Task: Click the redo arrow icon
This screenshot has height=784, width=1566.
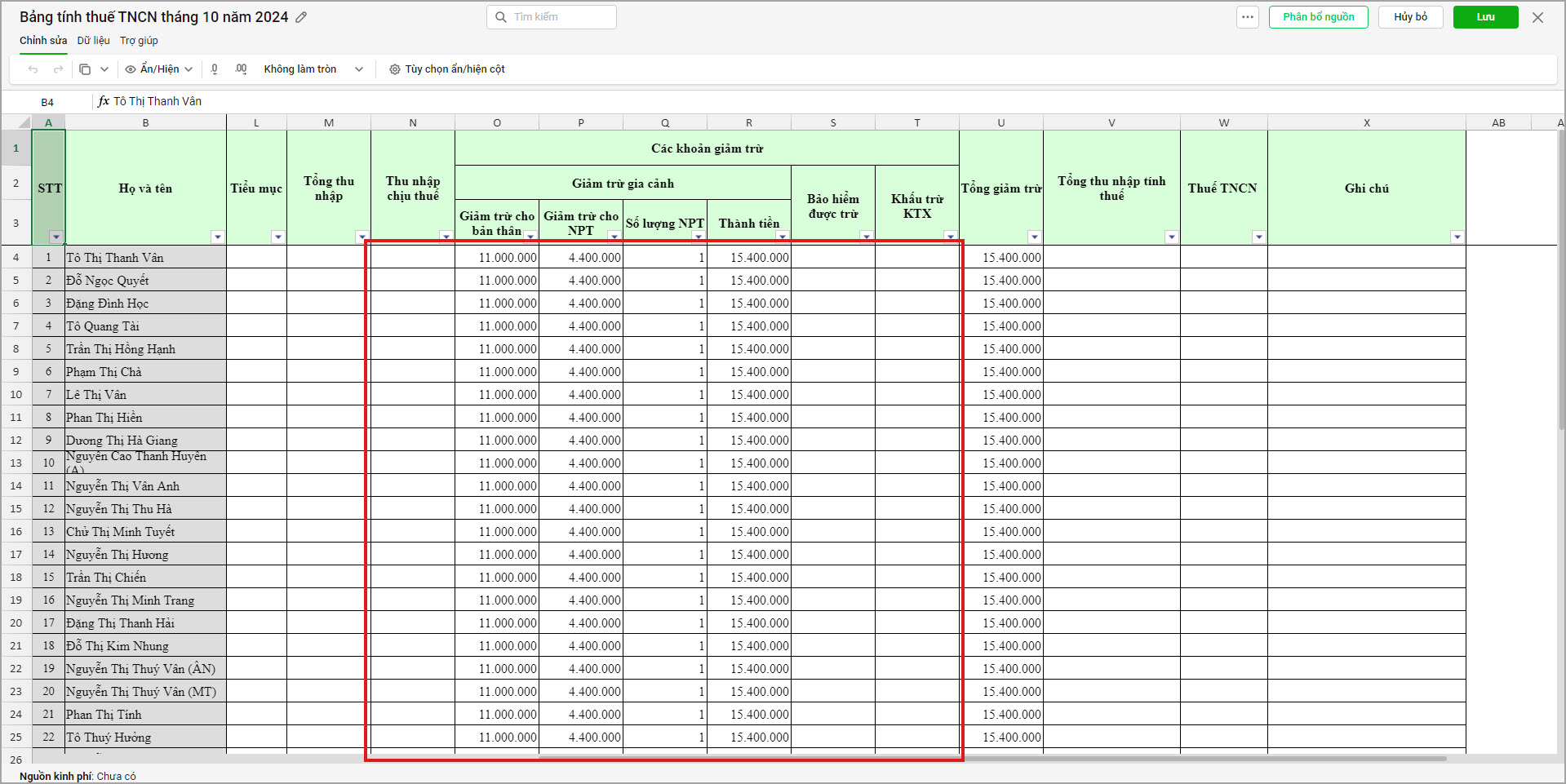Action: point(58,69)
